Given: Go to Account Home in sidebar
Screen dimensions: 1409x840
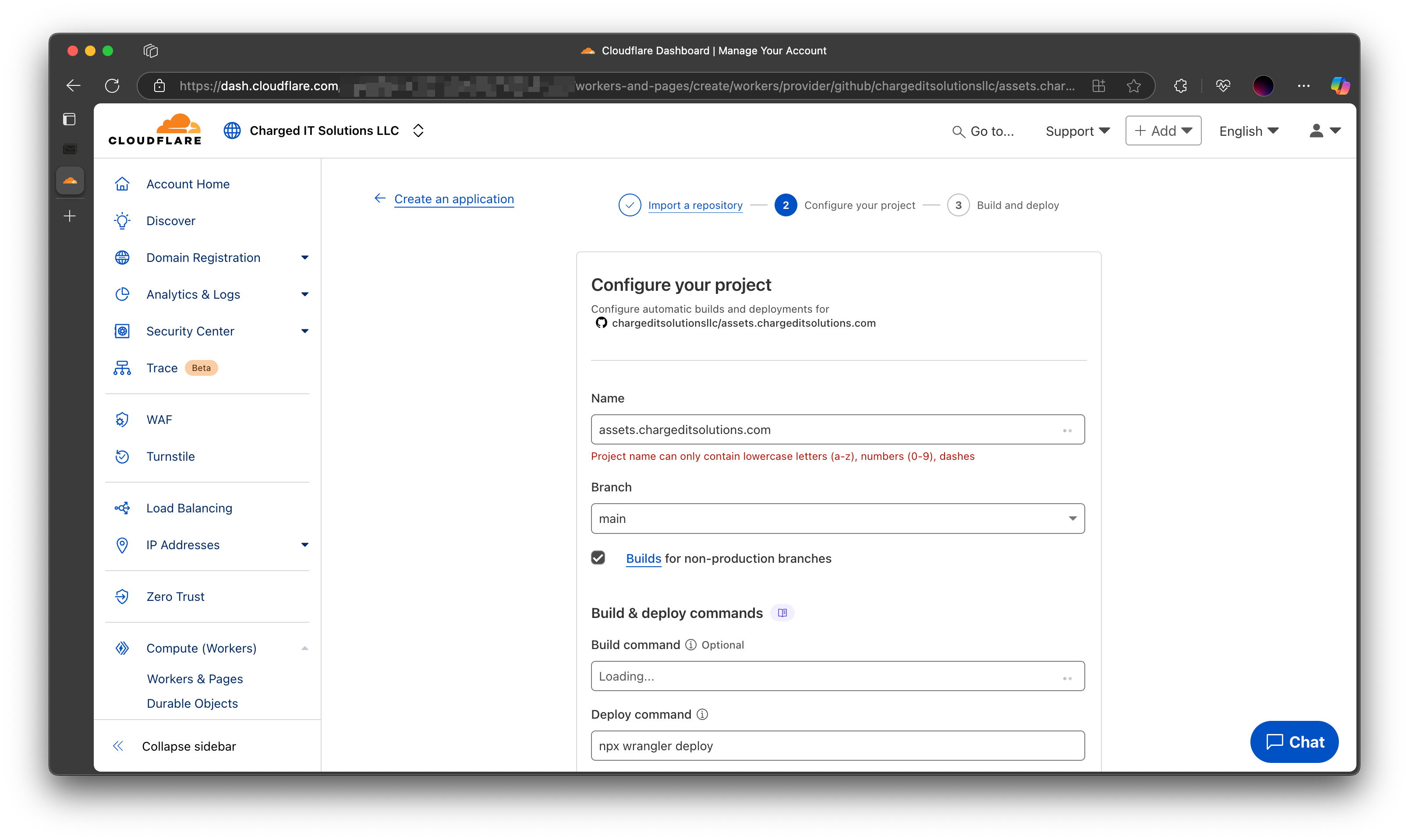Looking at the screenshot, I should pos(188,184).
